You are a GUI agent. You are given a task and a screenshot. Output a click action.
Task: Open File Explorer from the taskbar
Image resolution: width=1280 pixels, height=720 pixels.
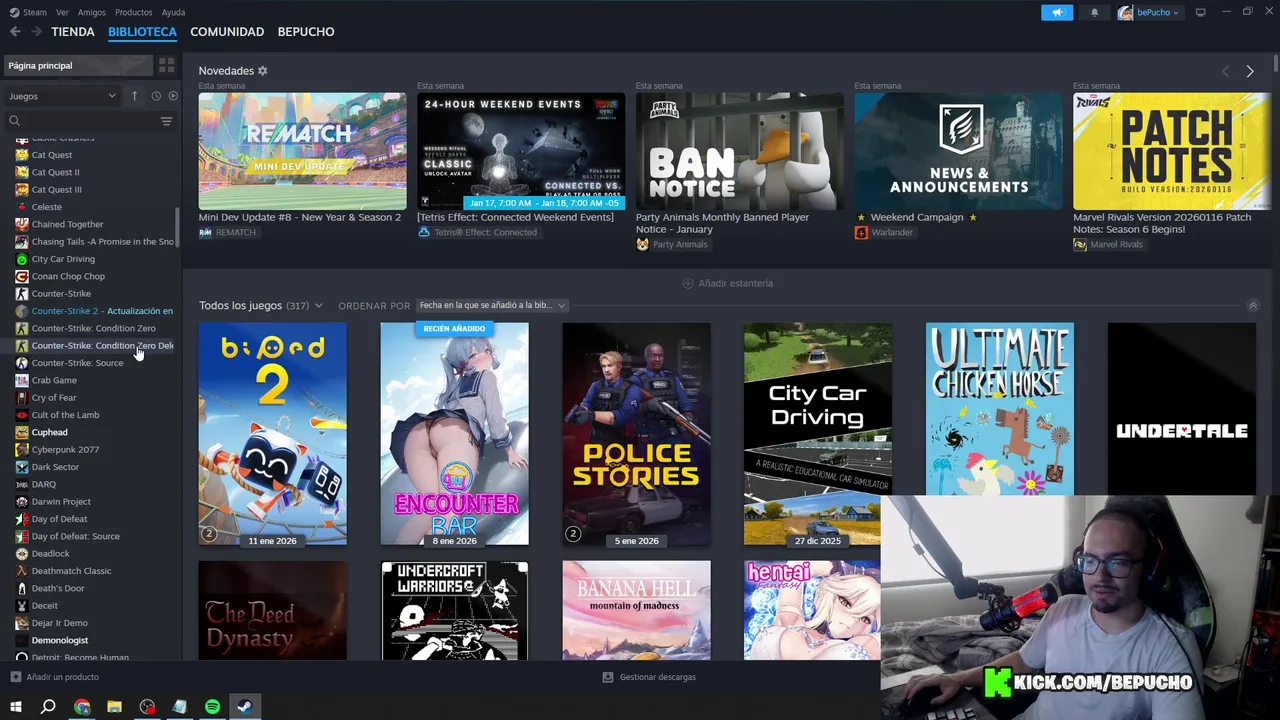coord(114,707)
